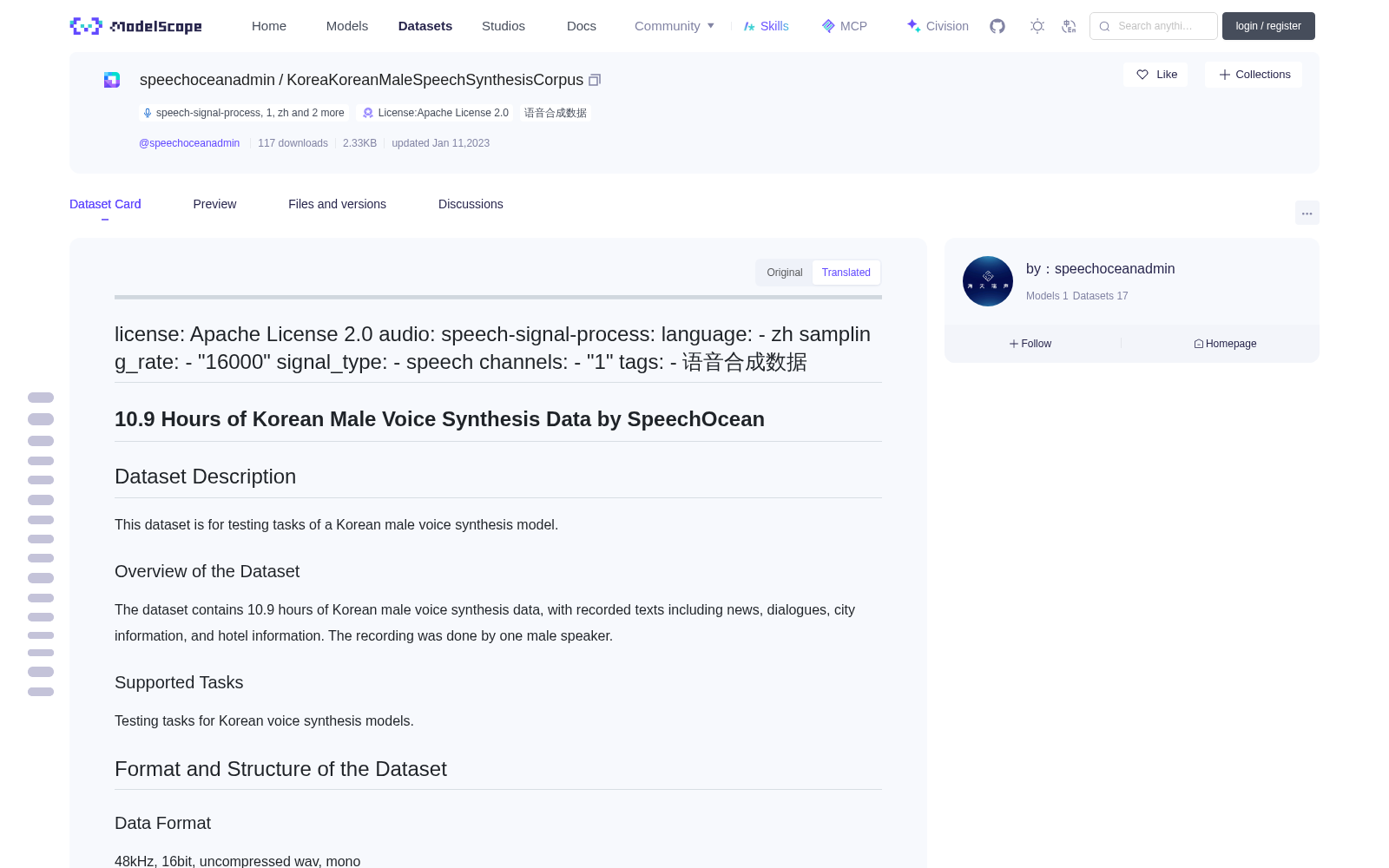Viewport: 1389px width, 868px height.
Task: Follow speechoceanadmin
Action: (1030, 344)
